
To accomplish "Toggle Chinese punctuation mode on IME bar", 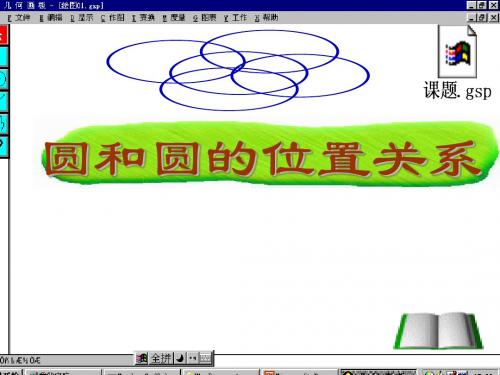I will [192, 359].
